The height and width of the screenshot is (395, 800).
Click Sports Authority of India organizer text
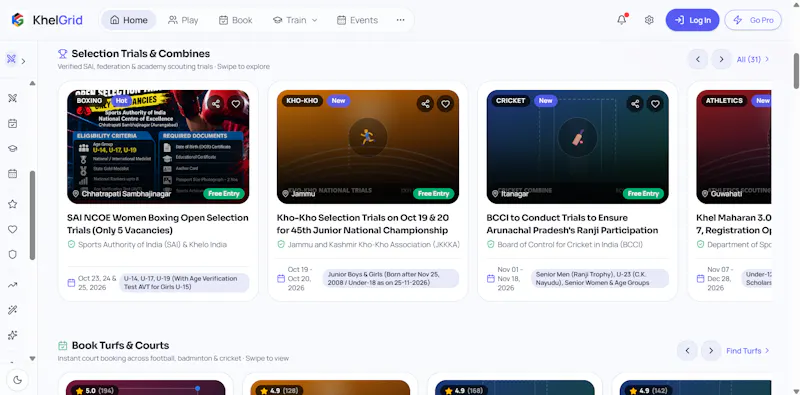[153, 244]
